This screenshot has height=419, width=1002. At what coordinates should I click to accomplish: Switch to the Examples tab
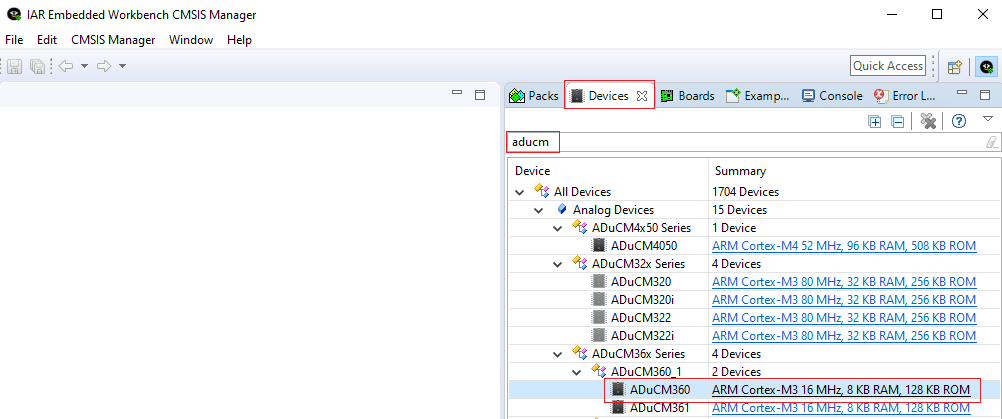pyautogui.click(x=758, y=96)
